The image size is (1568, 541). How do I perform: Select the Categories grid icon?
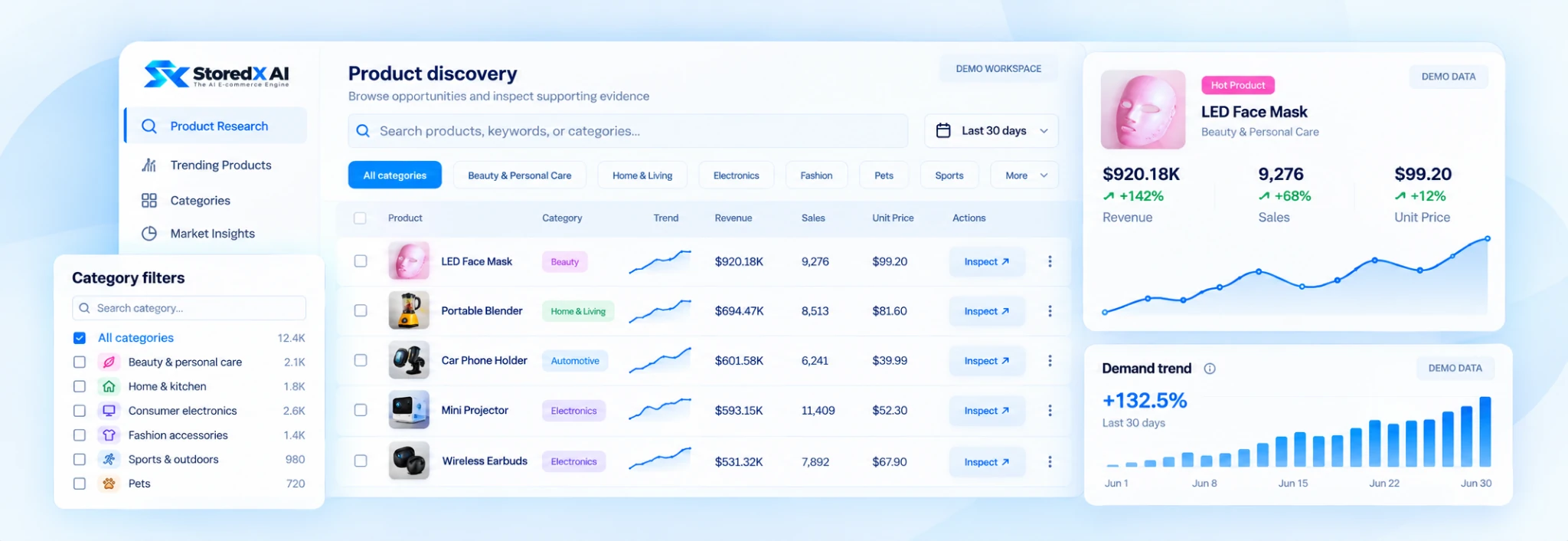coord(149,201)
